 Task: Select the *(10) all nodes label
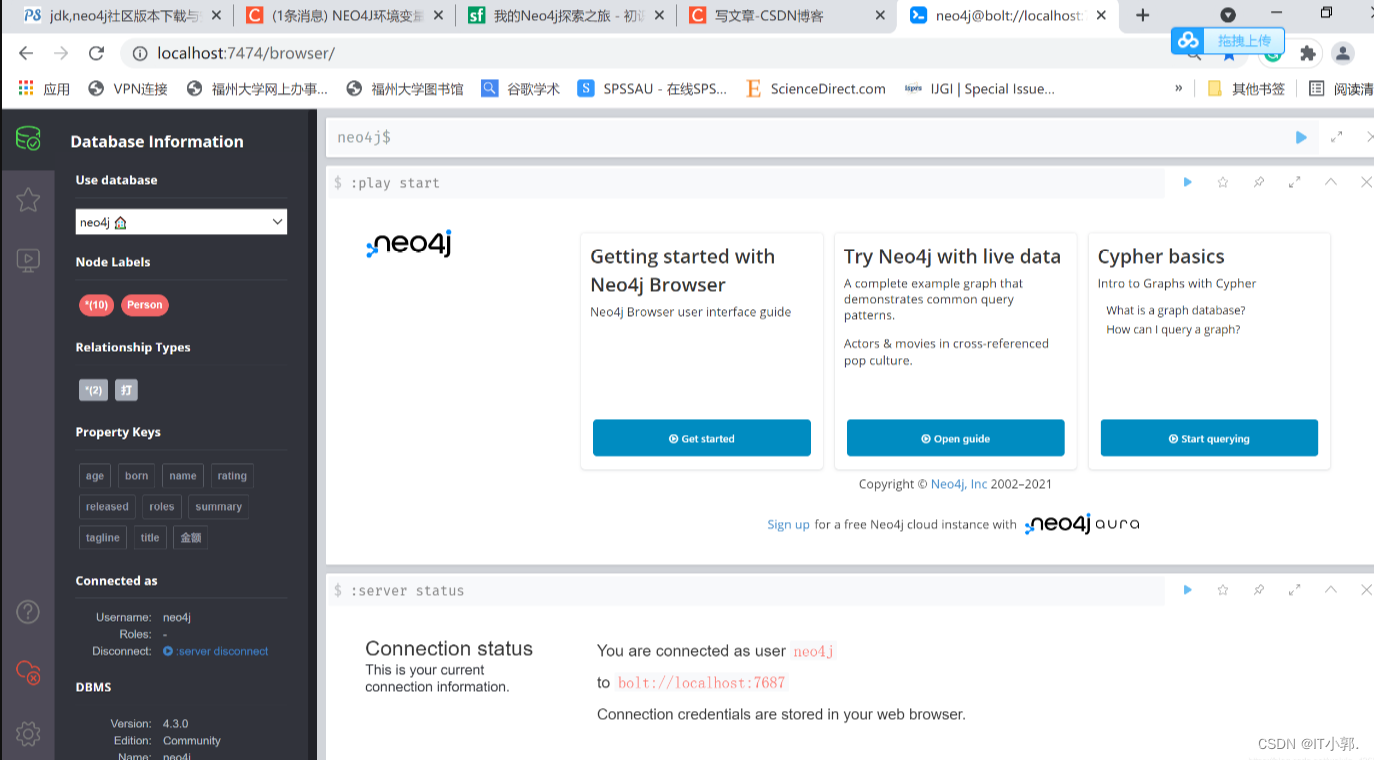pyautogui.click(x=96, y=305)
